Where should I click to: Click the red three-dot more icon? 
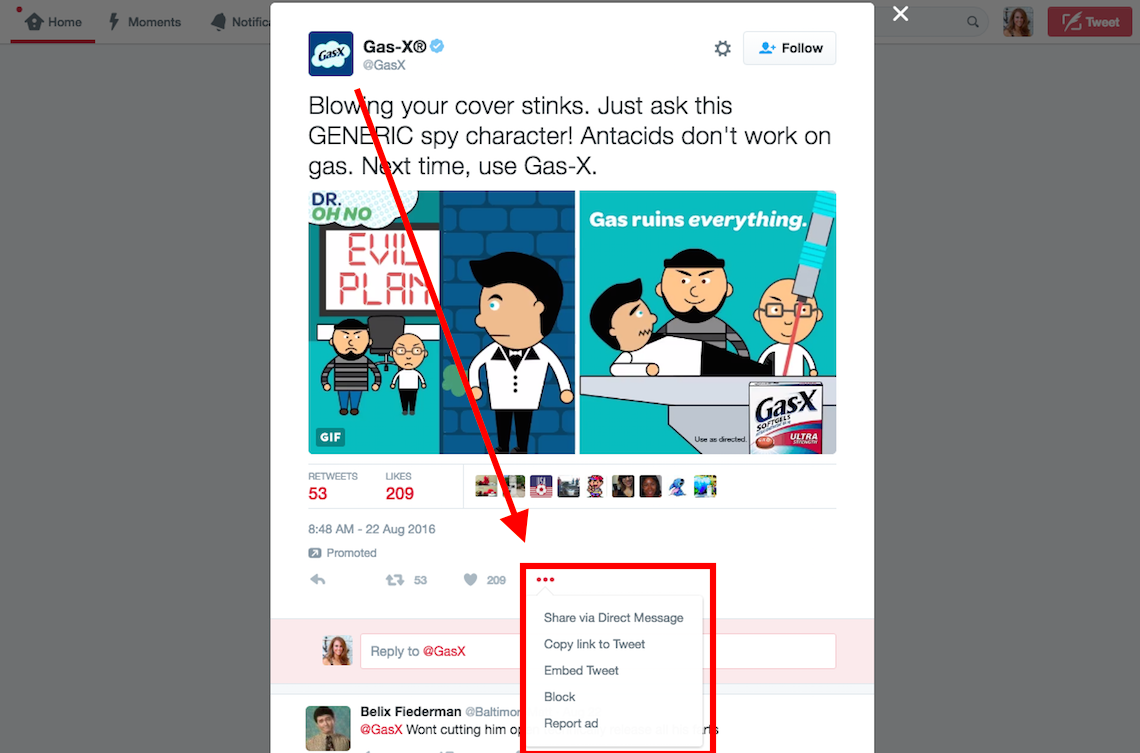545,579
